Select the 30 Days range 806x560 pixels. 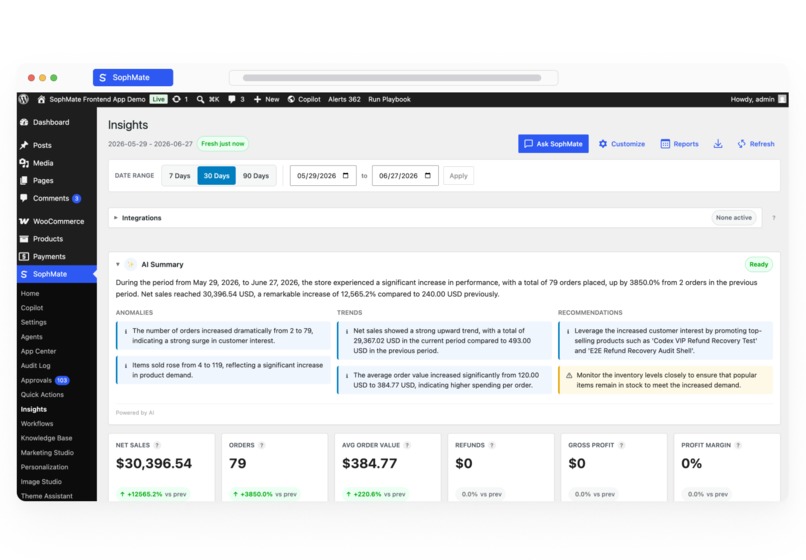[x=216, y=176]
